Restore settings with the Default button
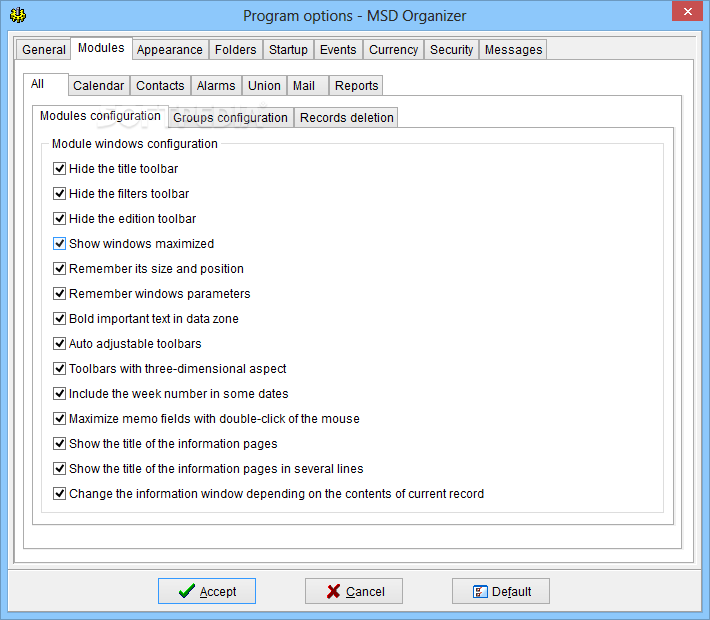Image resolution: width=710 pixels, height=620 pixels. tap(501, 591)
